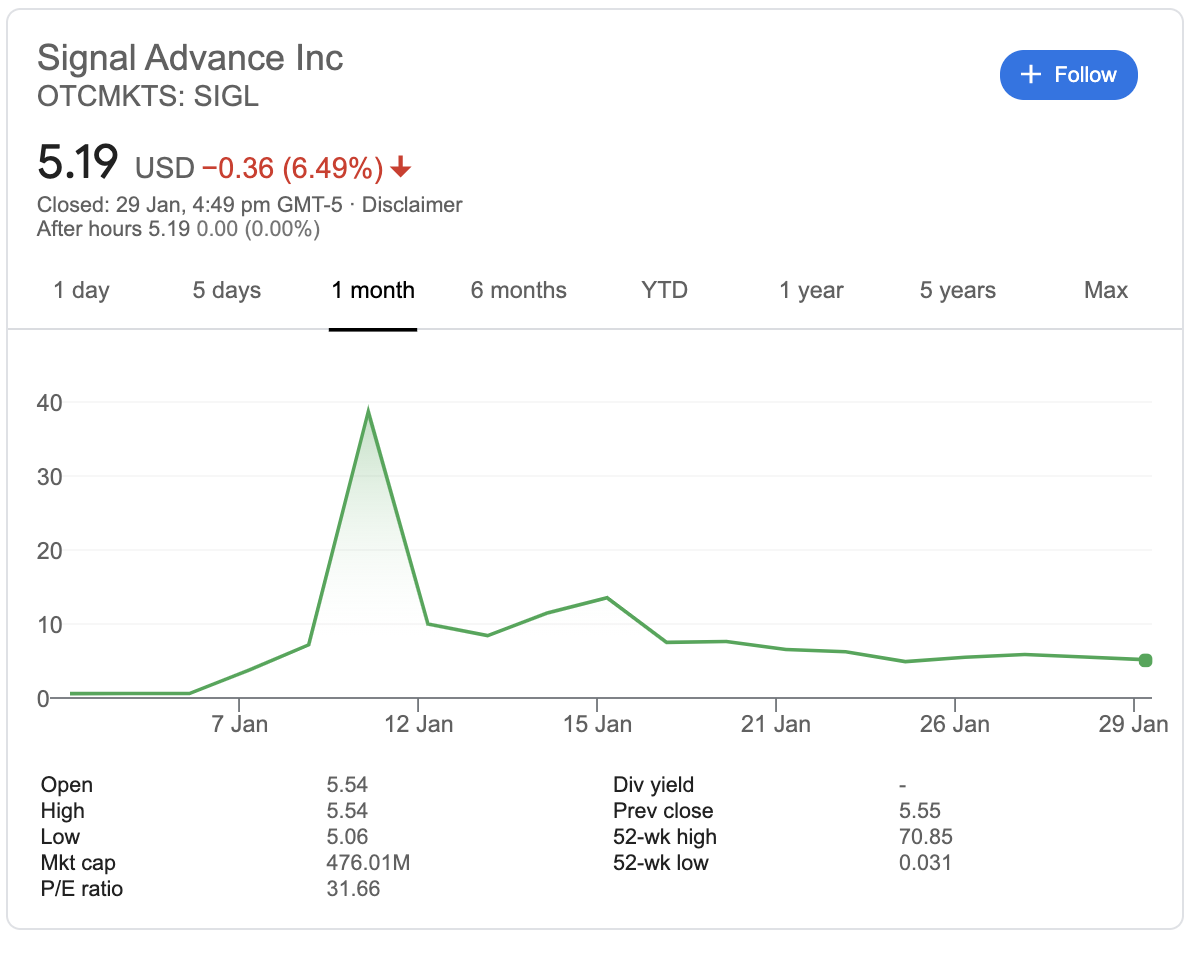1192x962 pixels.
Task: Click the 15 Jan axis label
Action: tap(598, 724)
